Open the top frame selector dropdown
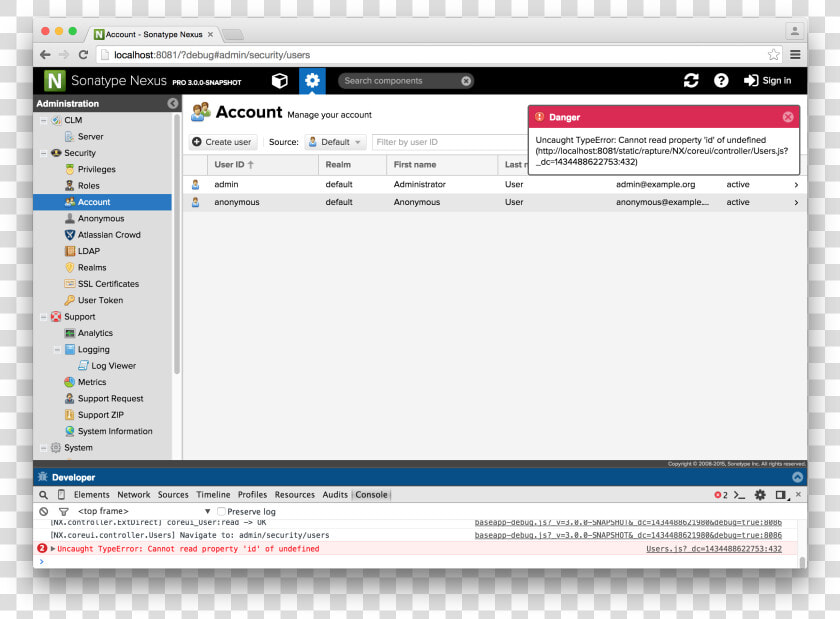The width and height of the screenshot is (840, 619). tap(144, 511)
